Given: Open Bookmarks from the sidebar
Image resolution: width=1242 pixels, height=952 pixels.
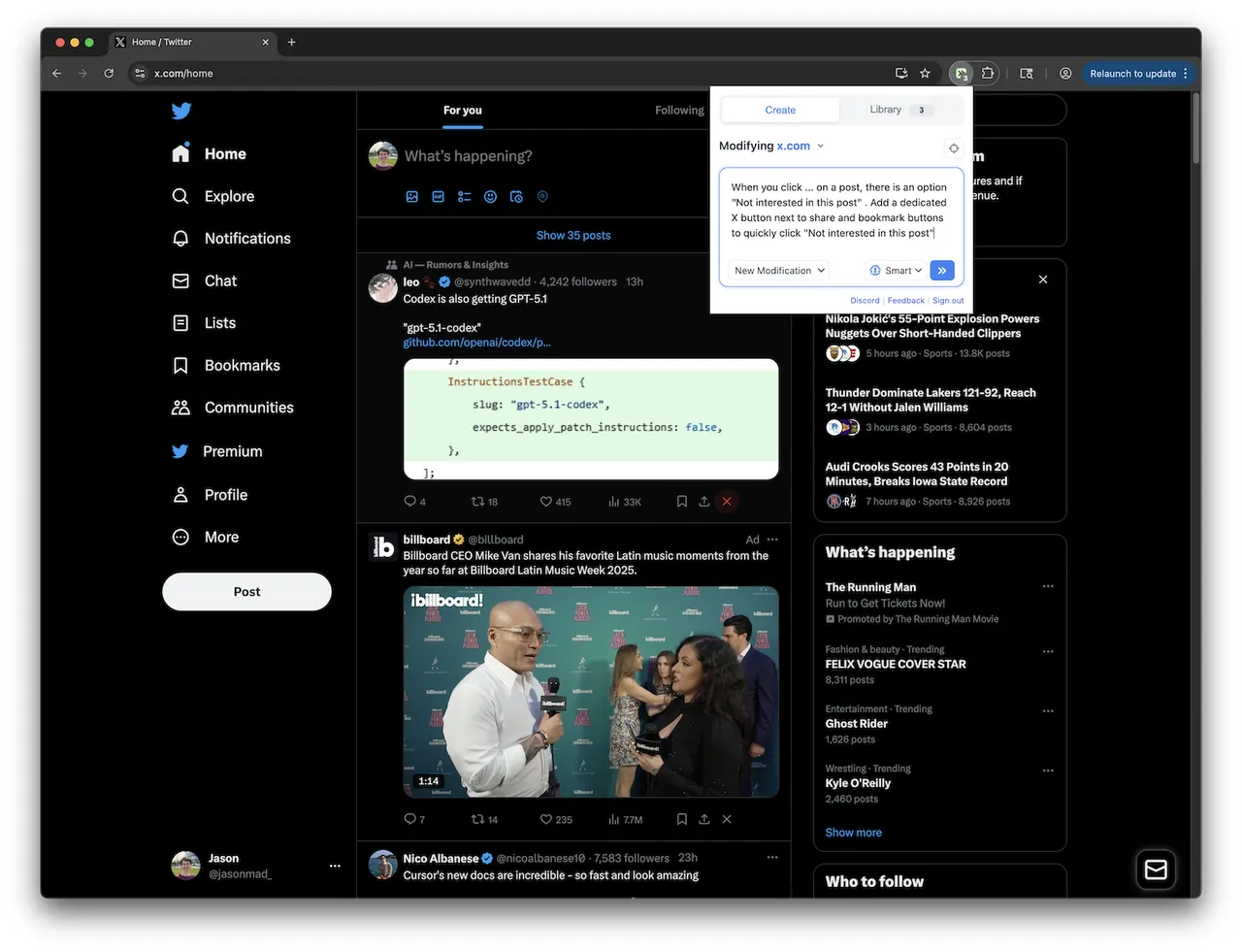Looking at the screenshot, I should 226,366.
